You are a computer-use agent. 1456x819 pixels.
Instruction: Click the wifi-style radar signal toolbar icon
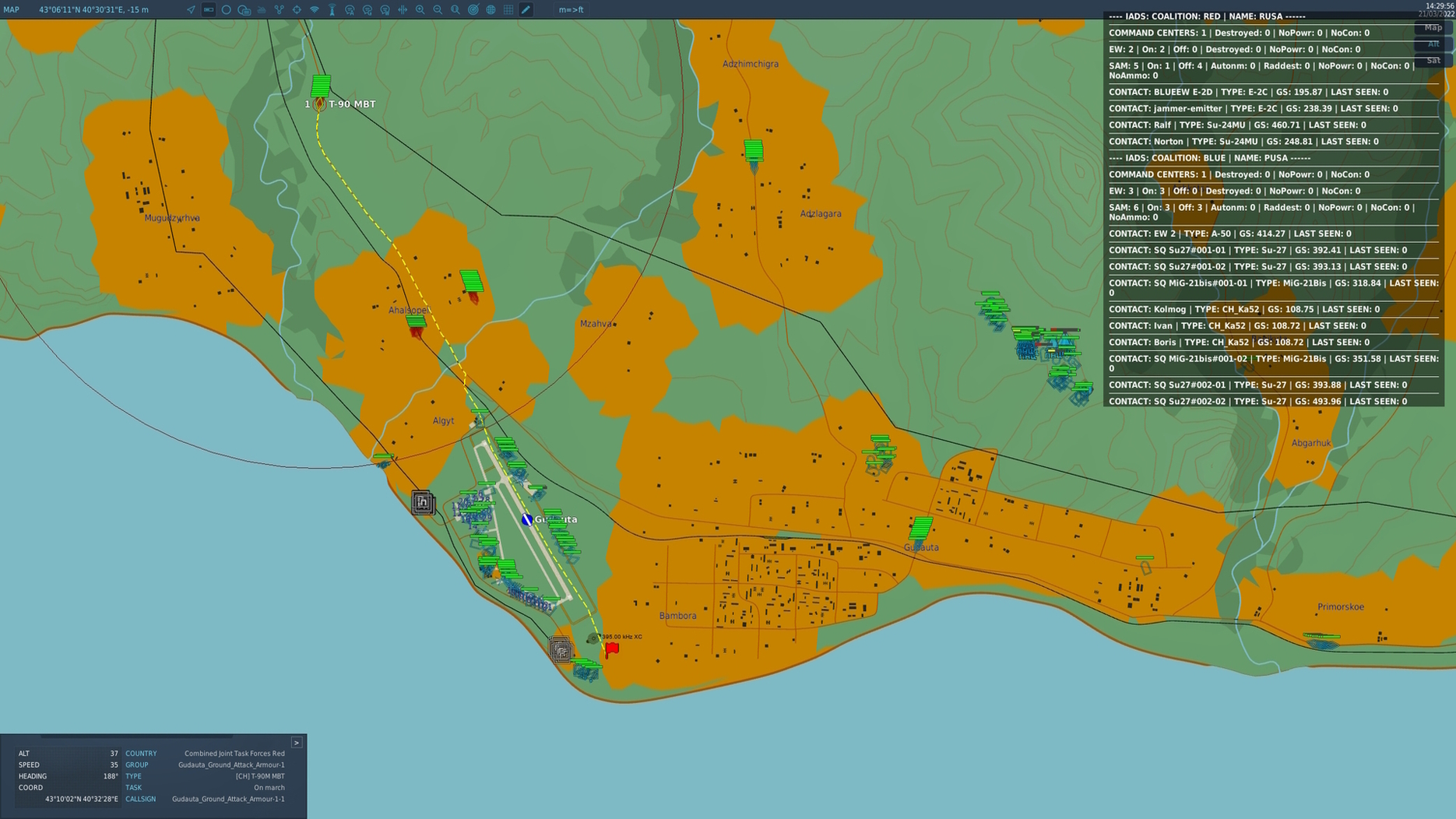tap(315, 9)
